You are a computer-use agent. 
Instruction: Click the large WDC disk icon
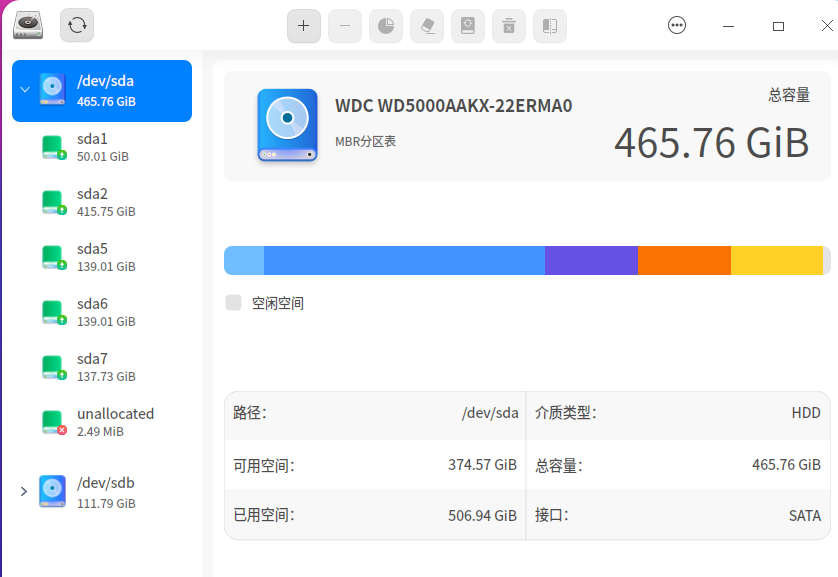288,125
